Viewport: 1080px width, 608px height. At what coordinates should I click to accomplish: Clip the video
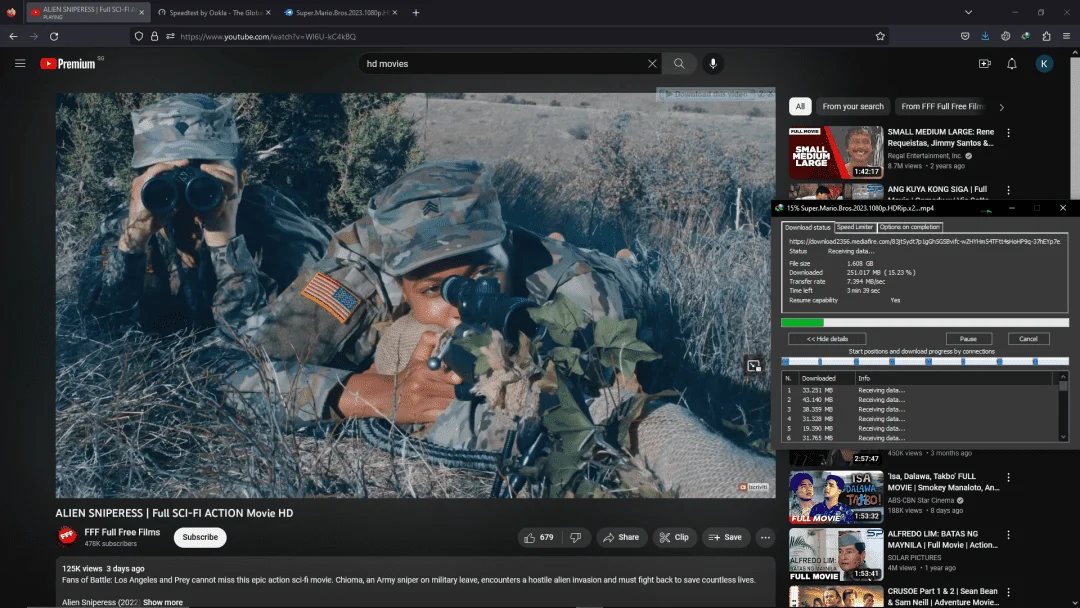click(674, 537)
